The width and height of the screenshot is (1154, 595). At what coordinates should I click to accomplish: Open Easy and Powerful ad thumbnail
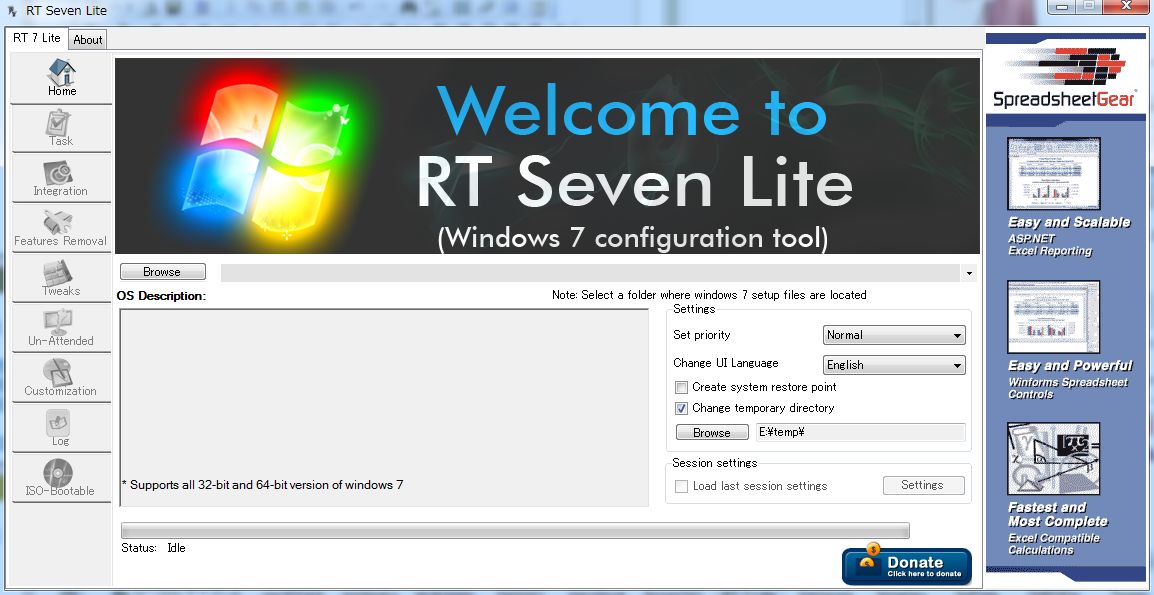[1054, 317]
